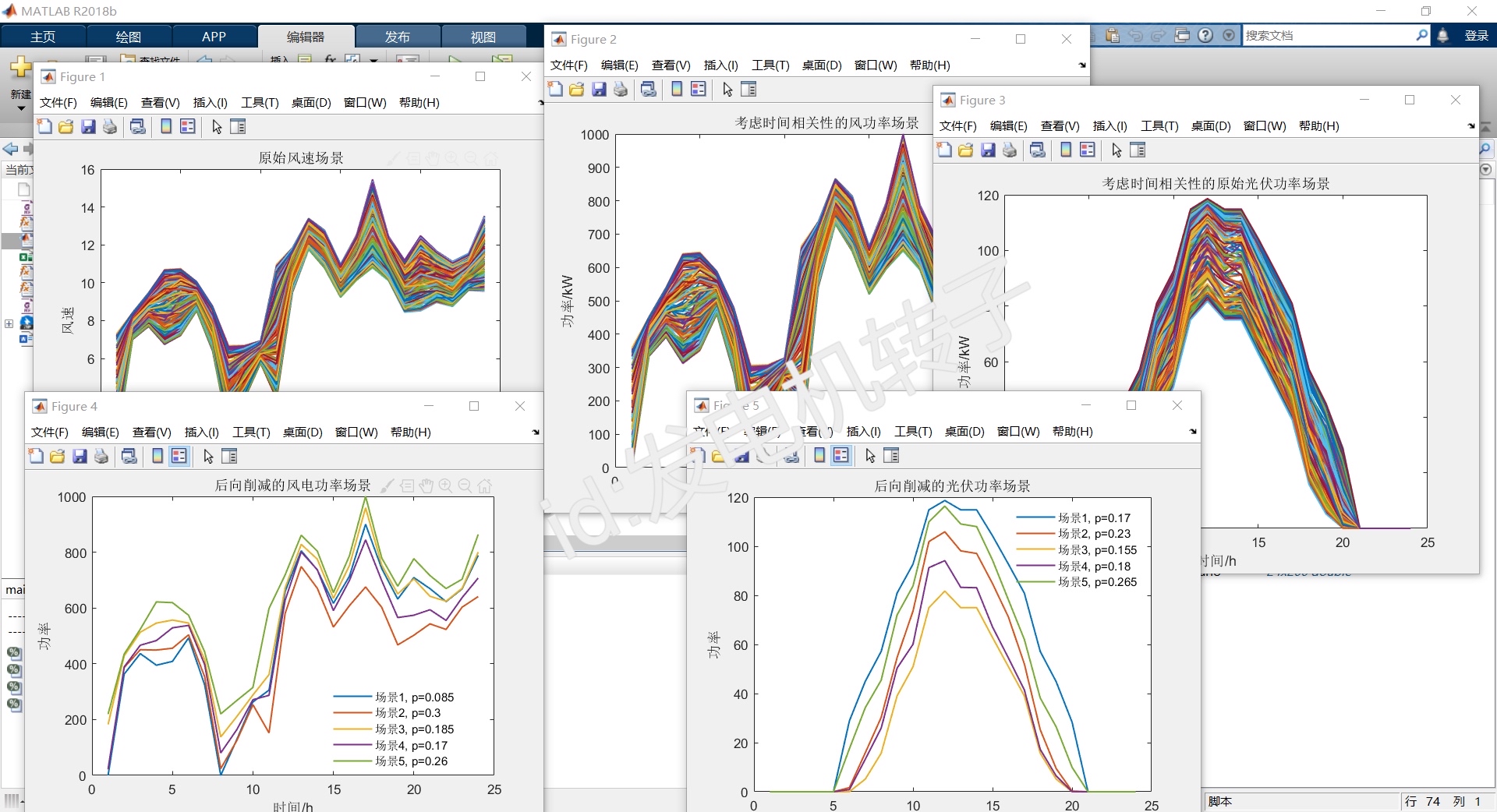Click open folder icon in Figure 3 toolbar
Image resolution: width=1497 pixels, height=812 pixels.
[x=966, y=150]
